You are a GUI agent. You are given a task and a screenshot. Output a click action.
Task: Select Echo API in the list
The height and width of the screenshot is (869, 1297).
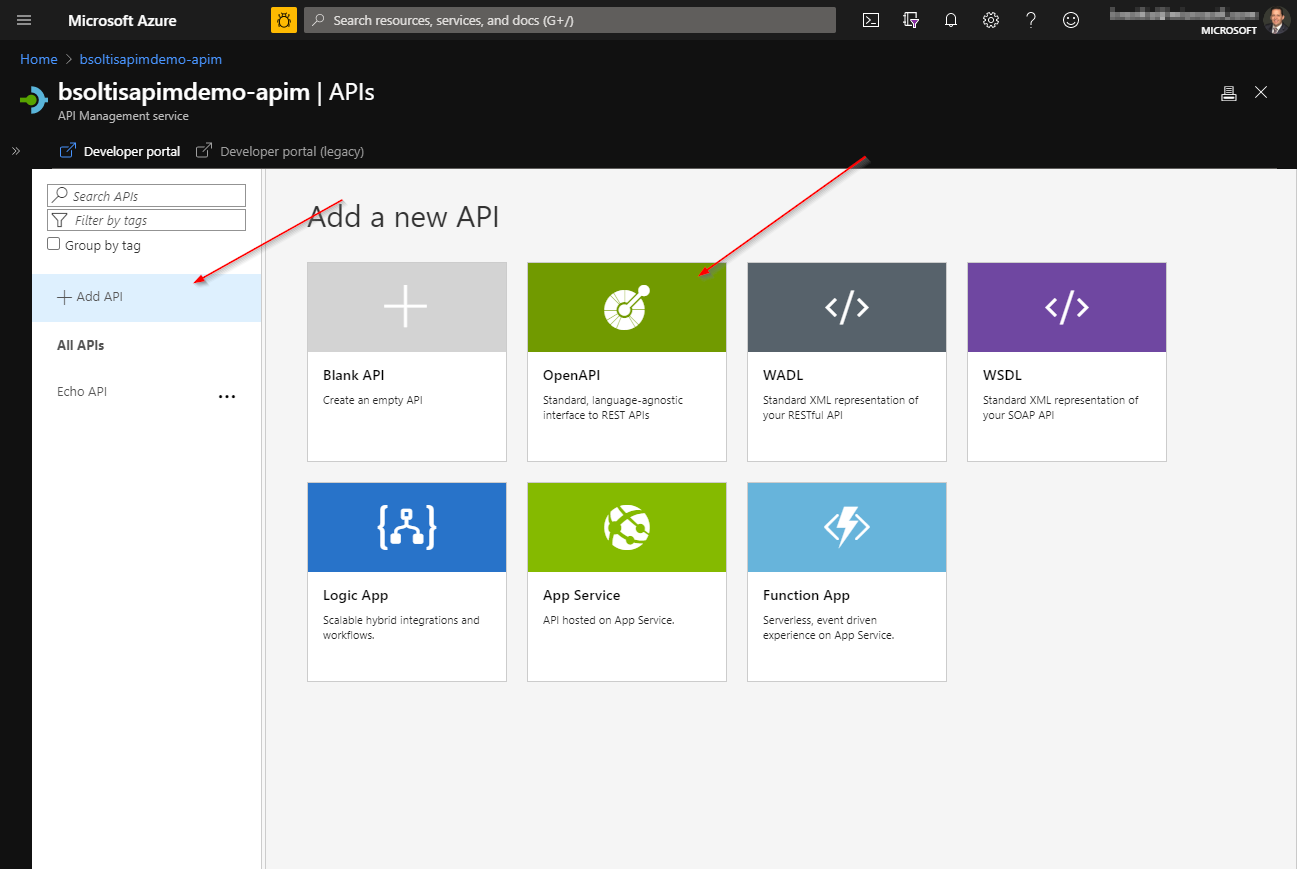coord(82,392)
